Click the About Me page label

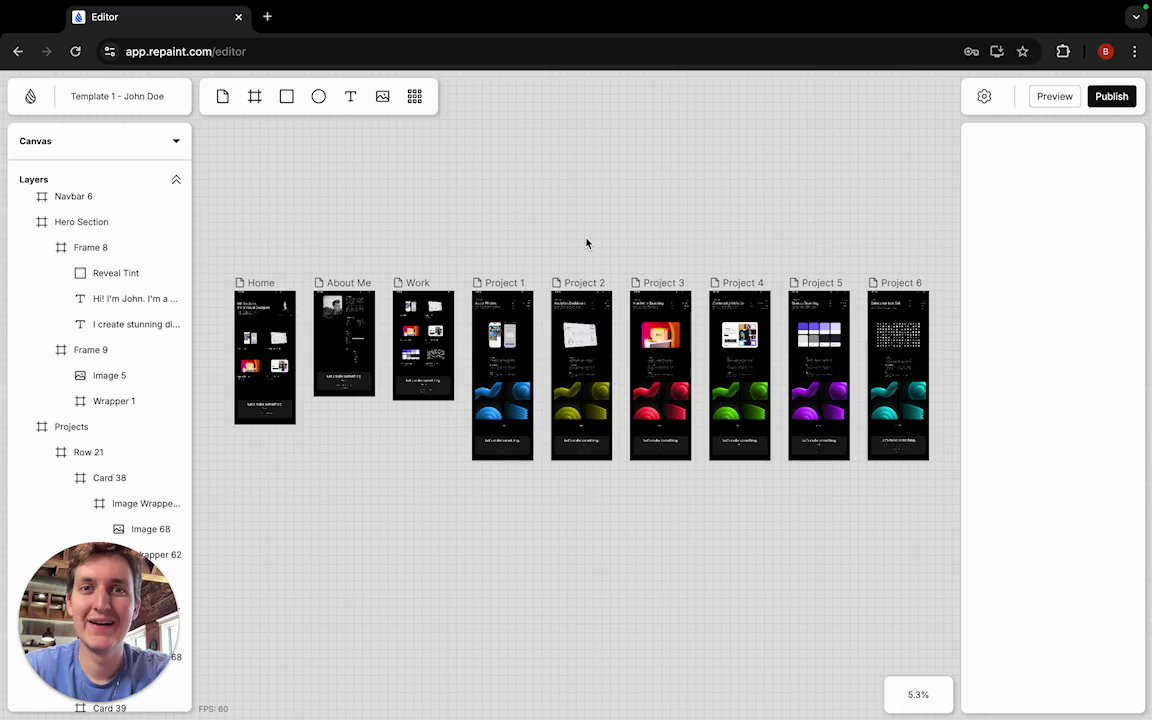tap(348, 283)
